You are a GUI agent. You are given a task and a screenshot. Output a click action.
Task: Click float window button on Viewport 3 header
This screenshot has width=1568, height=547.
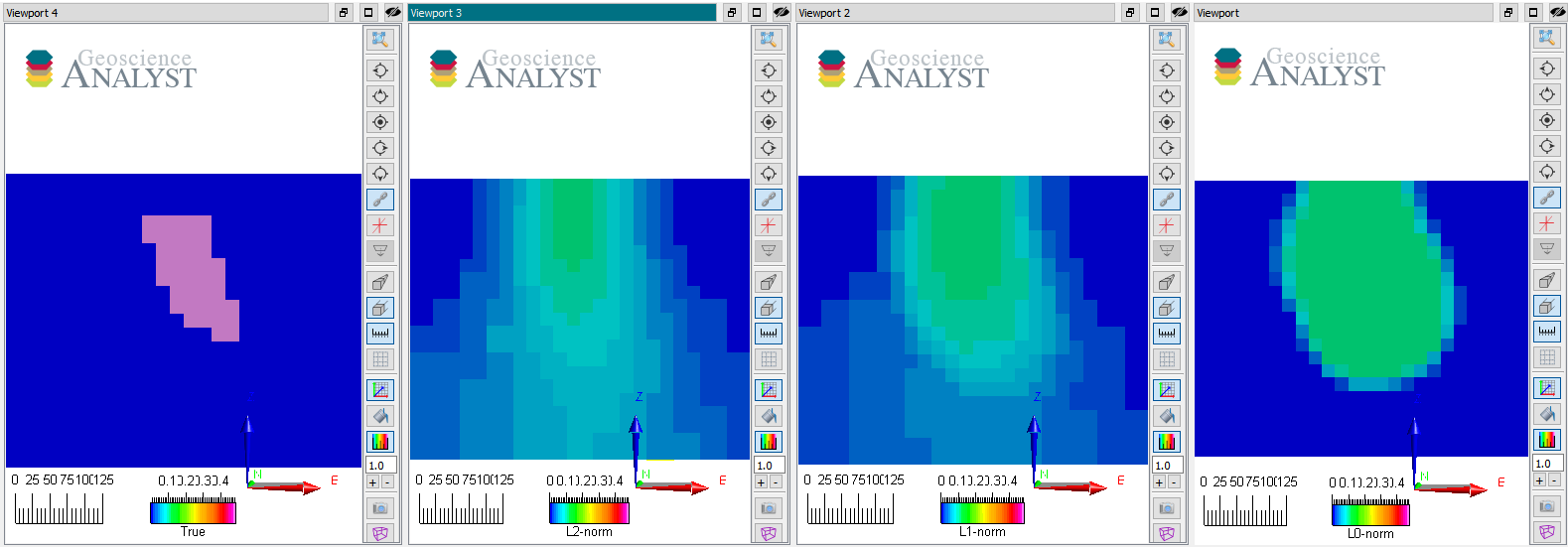(x=732, y=13)
